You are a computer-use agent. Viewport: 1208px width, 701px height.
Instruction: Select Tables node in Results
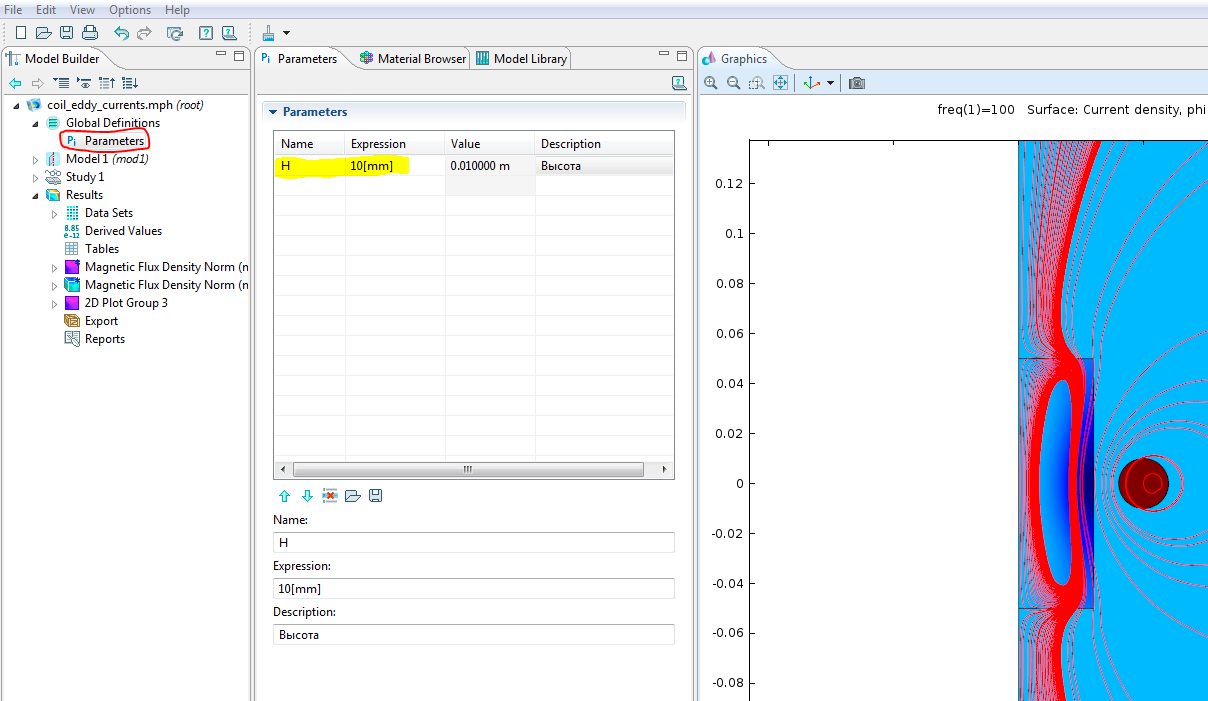coord(101,249)
